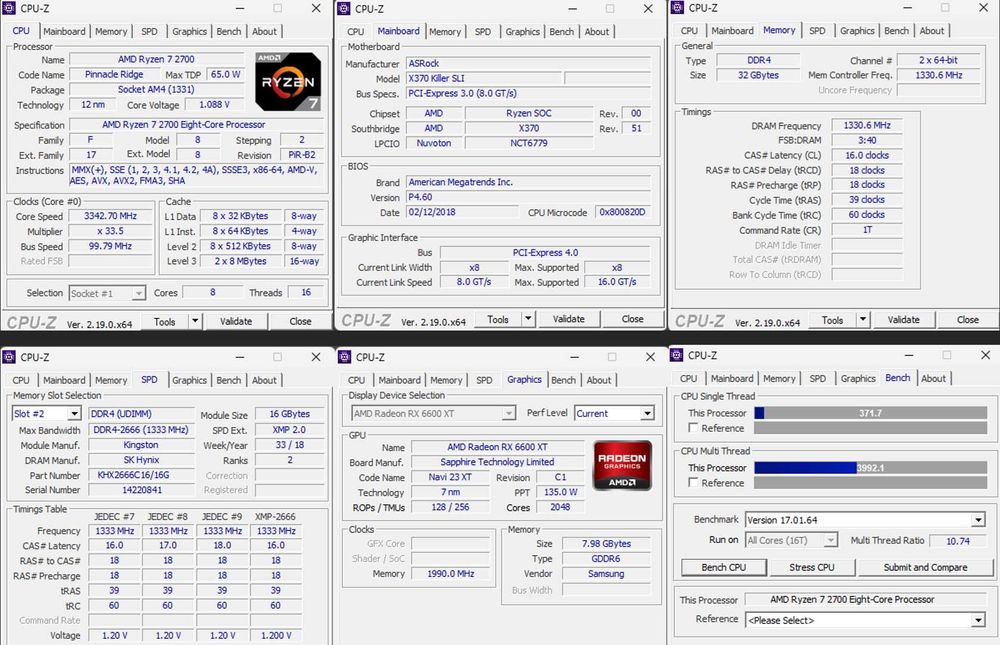
Task: Click Validate in the Processor window
Action: point(236,321)
